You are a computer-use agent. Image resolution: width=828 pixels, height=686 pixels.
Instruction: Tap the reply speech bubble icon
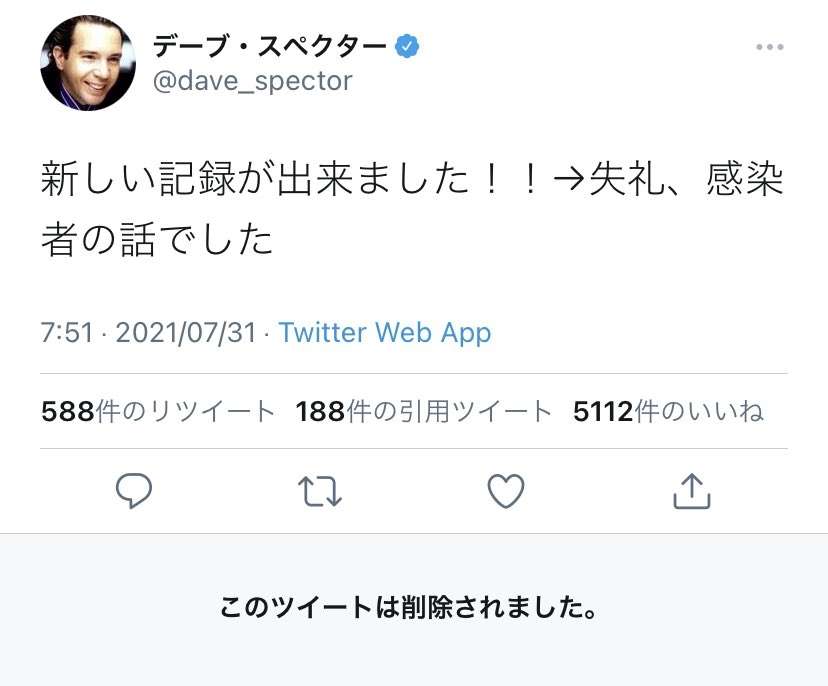pyautogui.click(x=134, y=491)
